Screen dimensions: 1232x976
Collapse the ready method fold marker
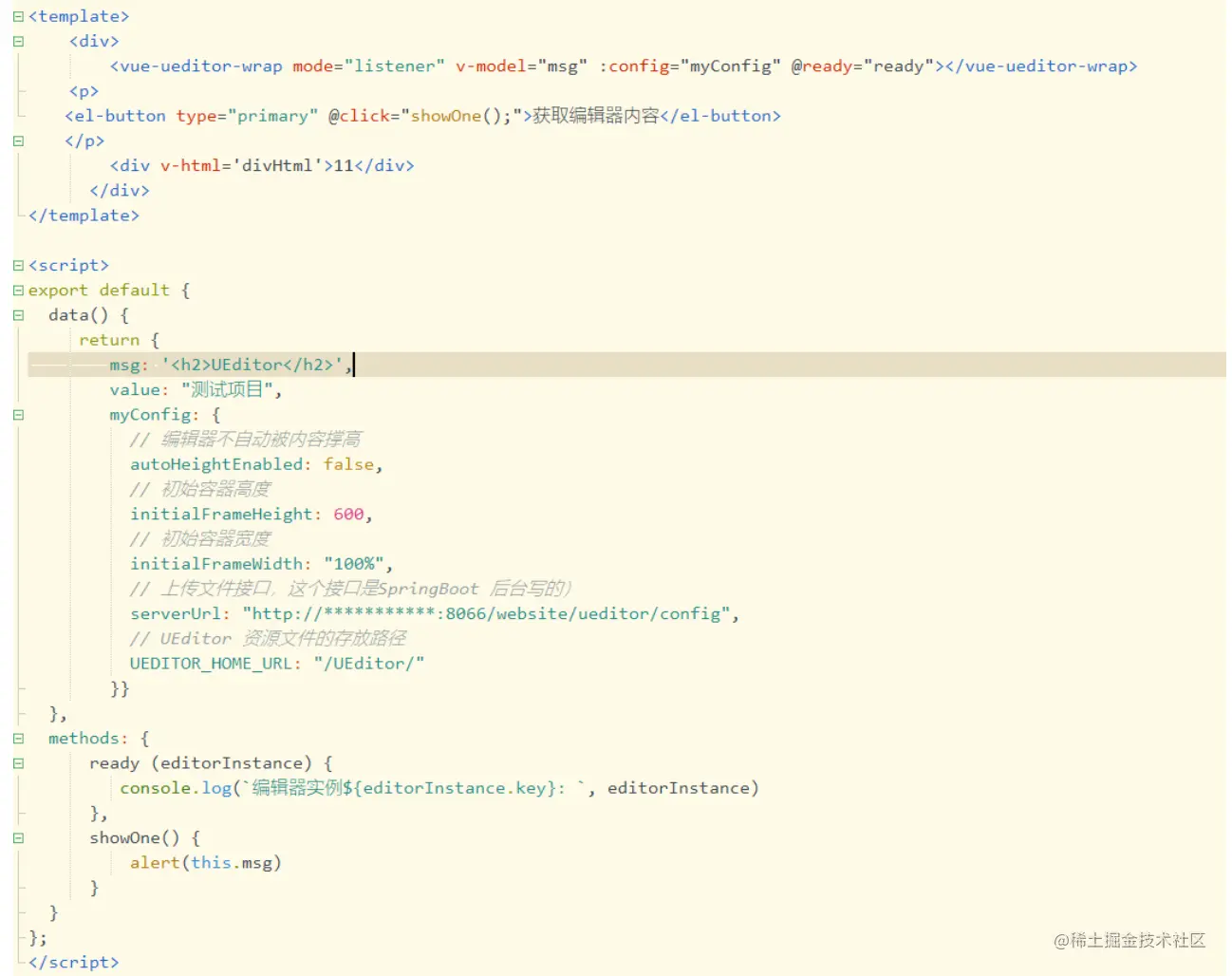coord(18,763)
